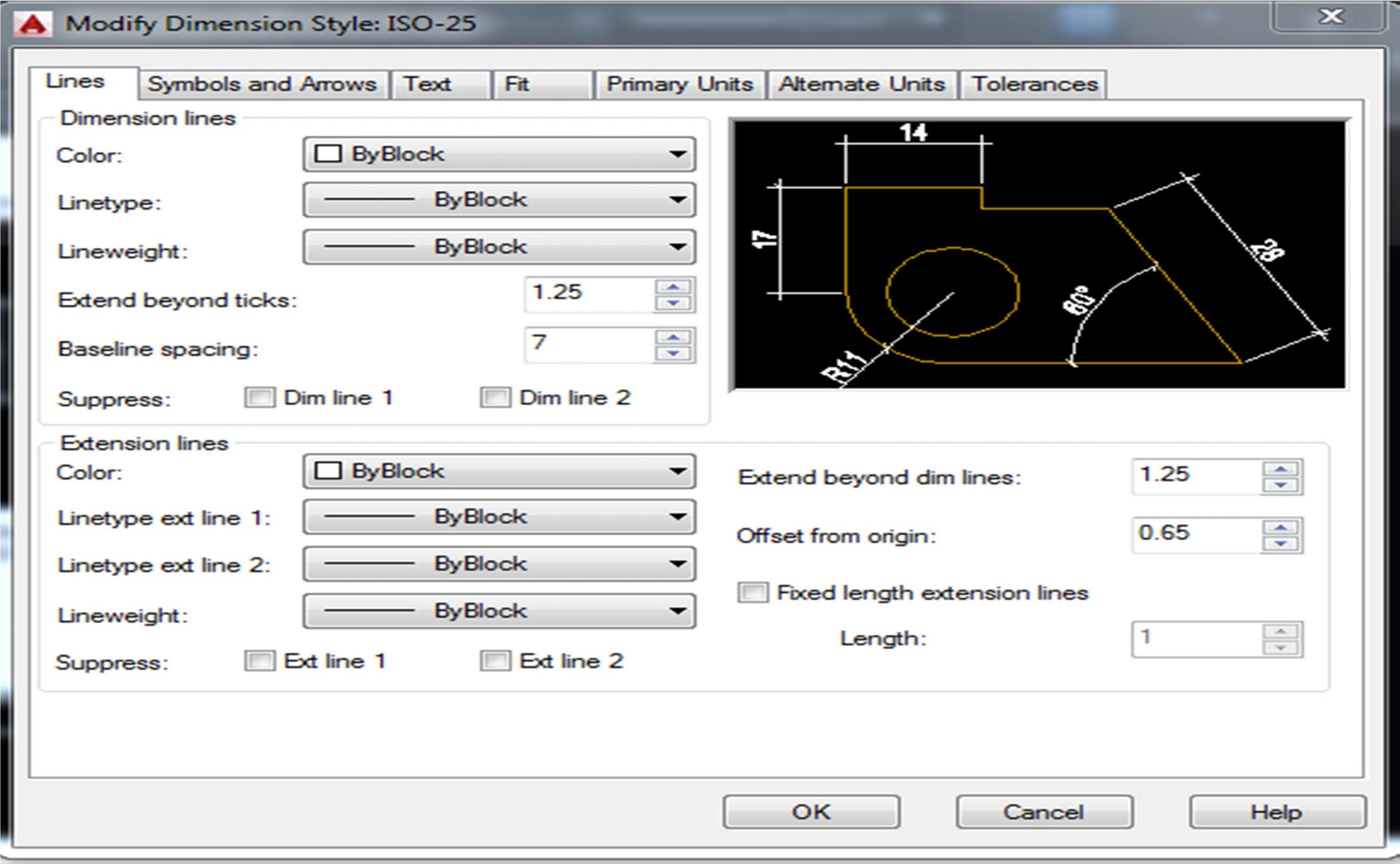Click the AutoCAD logo icon in title bar
The width and height of the screenshot is (1400, 864).
coord(33,24)
